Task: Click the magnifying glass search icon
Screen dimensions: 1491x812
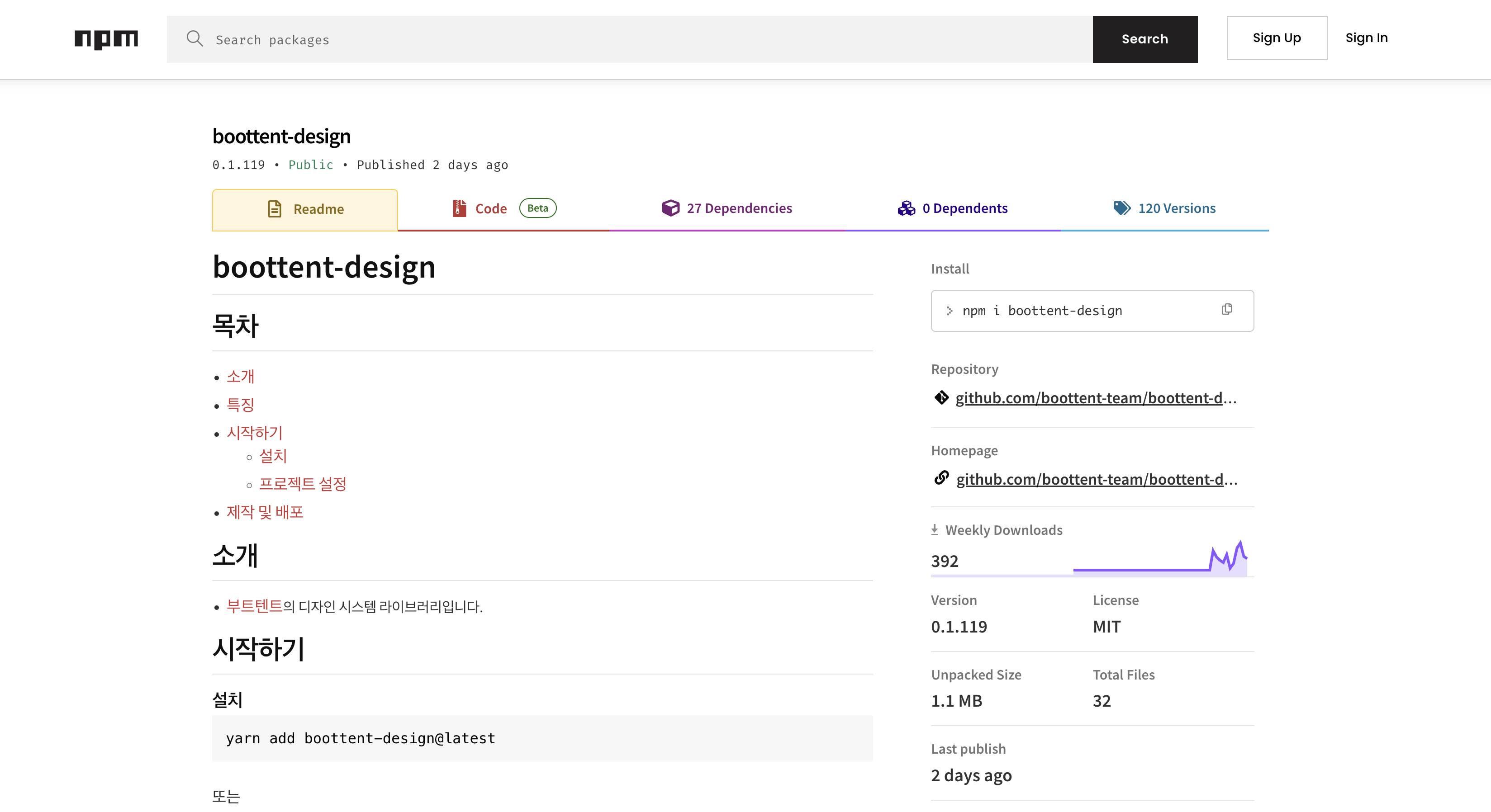Action: [x=195, y=39]
